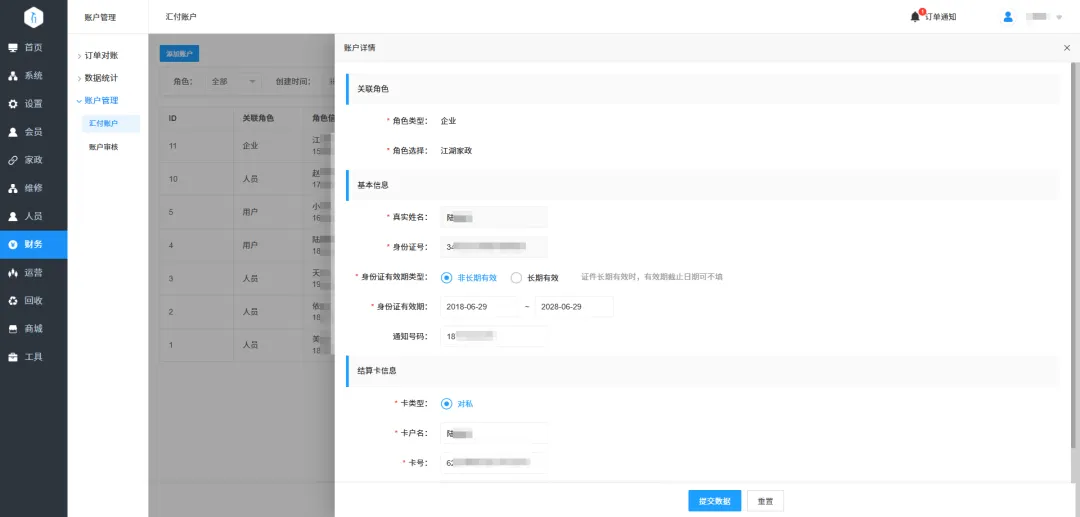Image resolution: width=1080 pixels, height=517 pixels.
Task: Click the 卡户名 input field
Action: pos(494,434)
